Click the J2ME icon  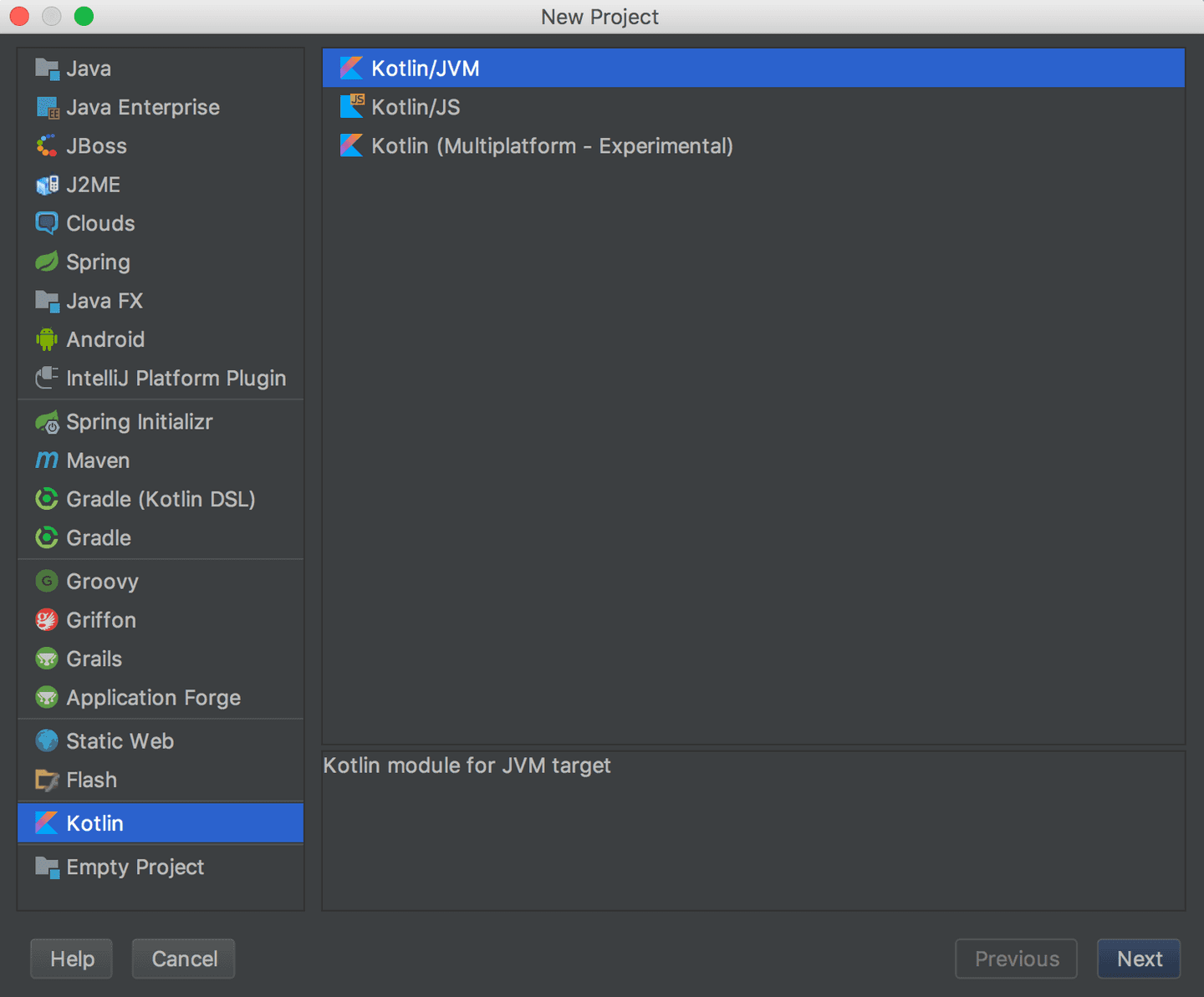47,185
